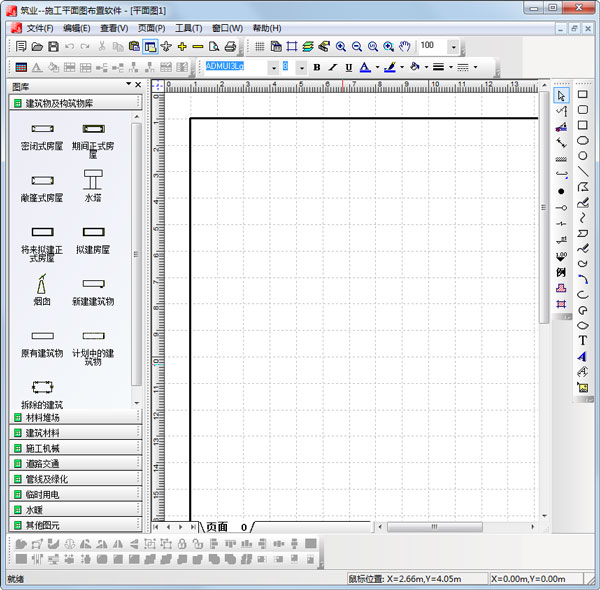
Task: Expand the 临时用电 library section
Action: [75, 494]
